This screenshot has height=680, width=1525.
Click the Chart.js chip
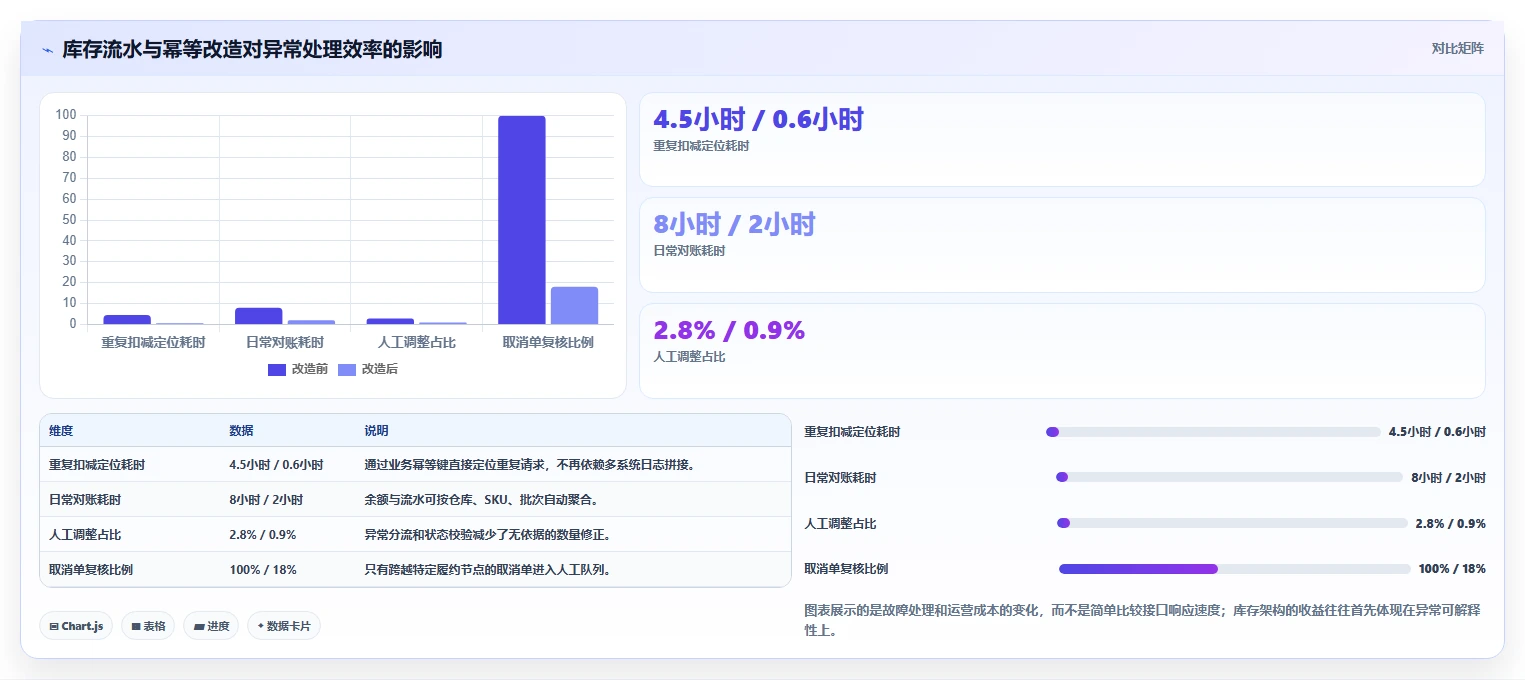tap(76, 626)
